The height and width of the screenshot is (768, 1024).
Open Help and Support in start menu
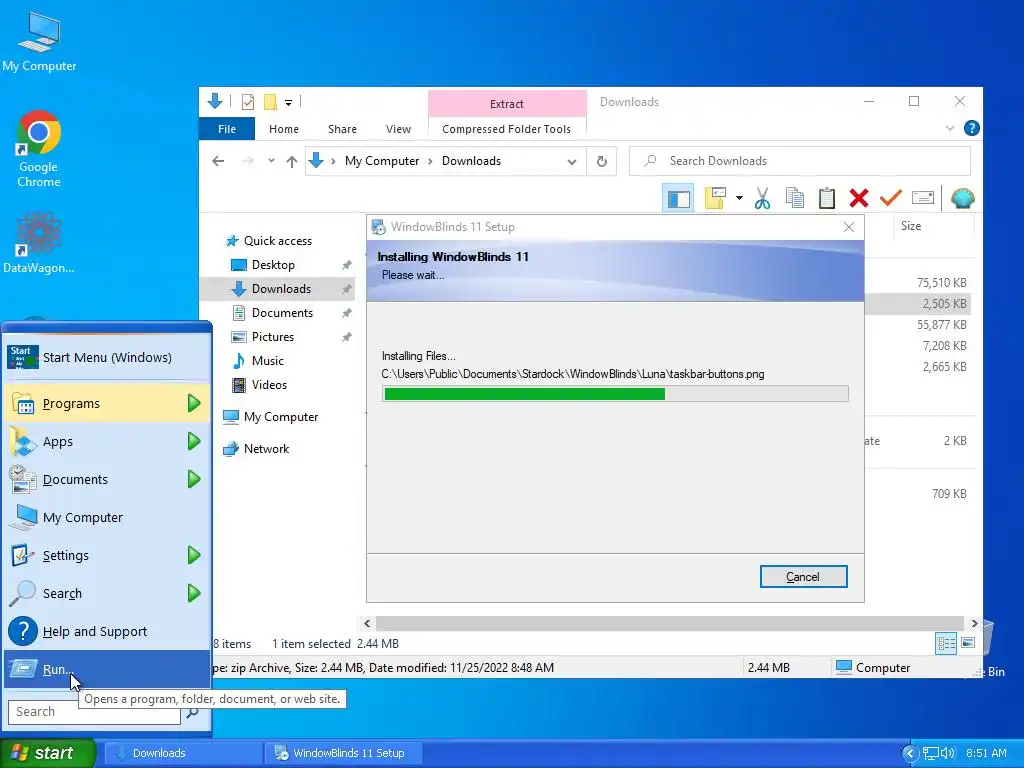click(106, 632)
